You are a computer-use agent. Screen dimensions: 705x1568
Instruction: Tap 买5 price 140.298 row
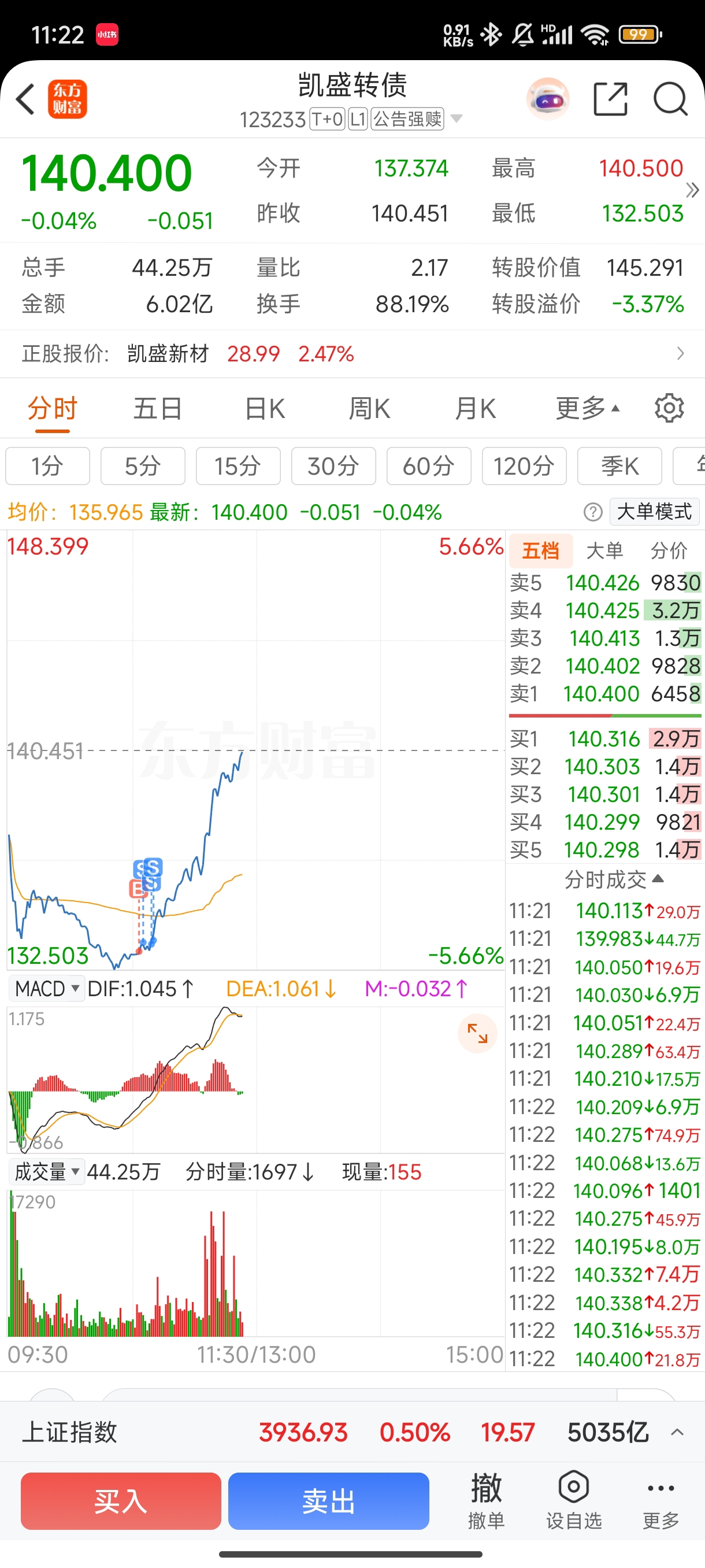click(605, 849)
